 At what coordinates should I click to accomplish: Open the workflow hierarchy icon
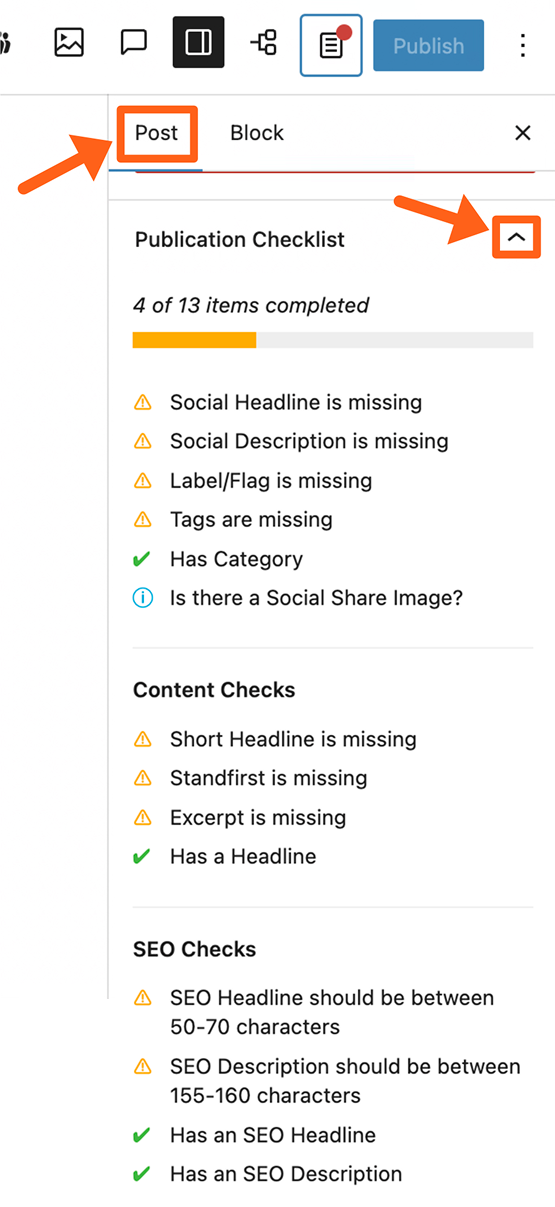point(264,43)
